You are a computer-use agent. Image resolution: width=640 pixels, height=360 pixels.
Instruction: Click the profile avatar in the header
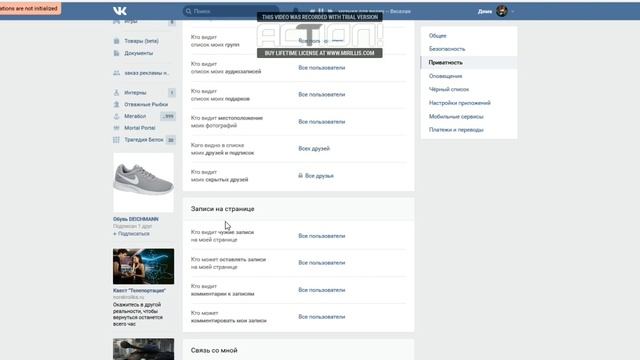502,11
